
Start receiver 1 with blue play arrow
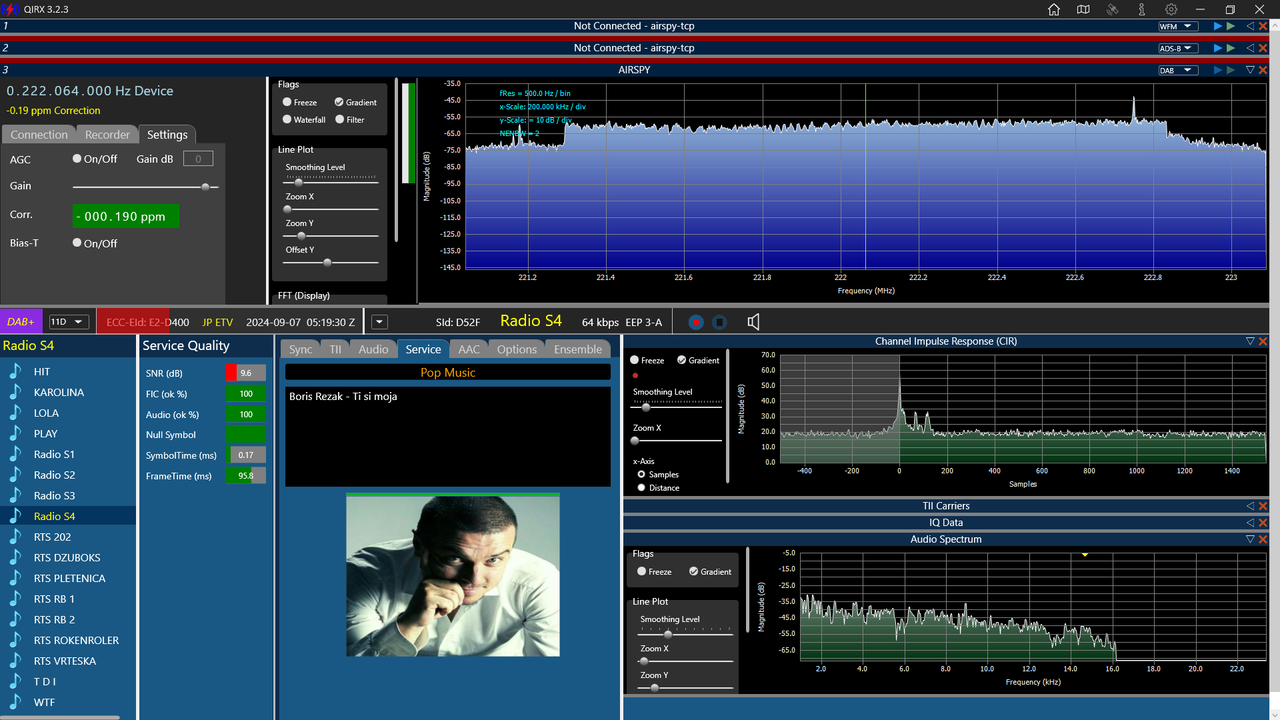point(1217,26)
